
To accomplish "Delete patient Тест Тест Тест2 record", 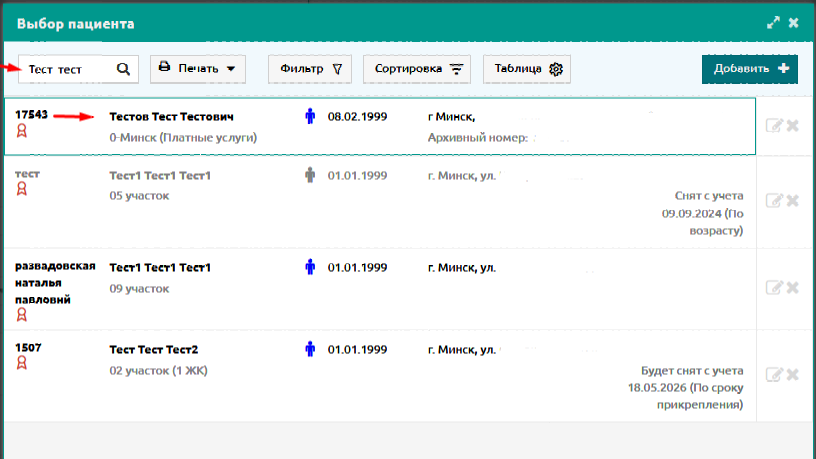I will [x=793, y=374].
